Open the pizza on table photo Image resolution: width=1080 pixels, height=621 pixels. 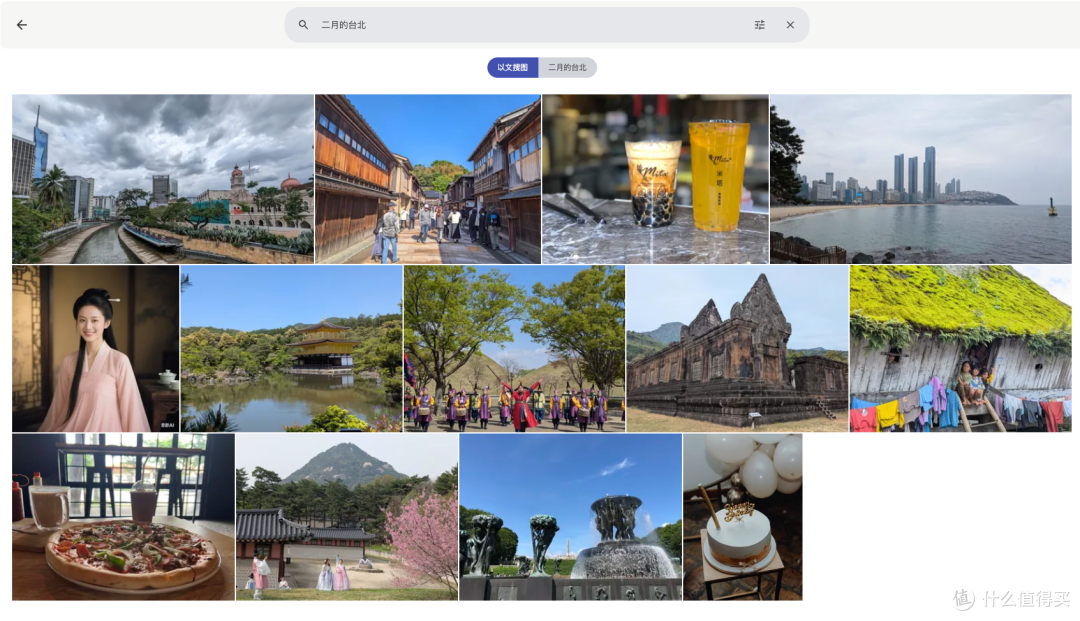[123, 516]
